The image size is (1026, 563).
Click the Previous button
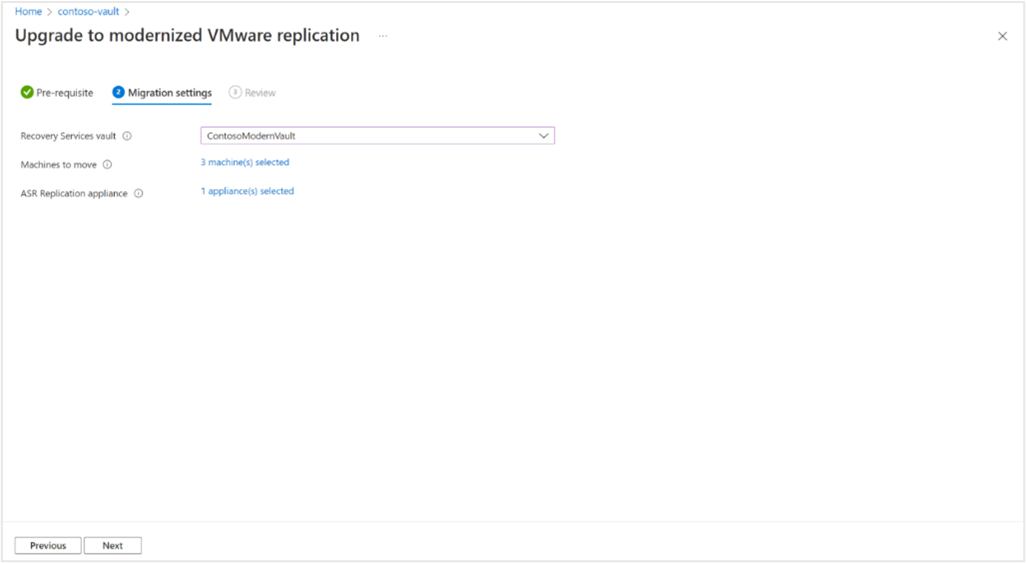tap(48, 545)
